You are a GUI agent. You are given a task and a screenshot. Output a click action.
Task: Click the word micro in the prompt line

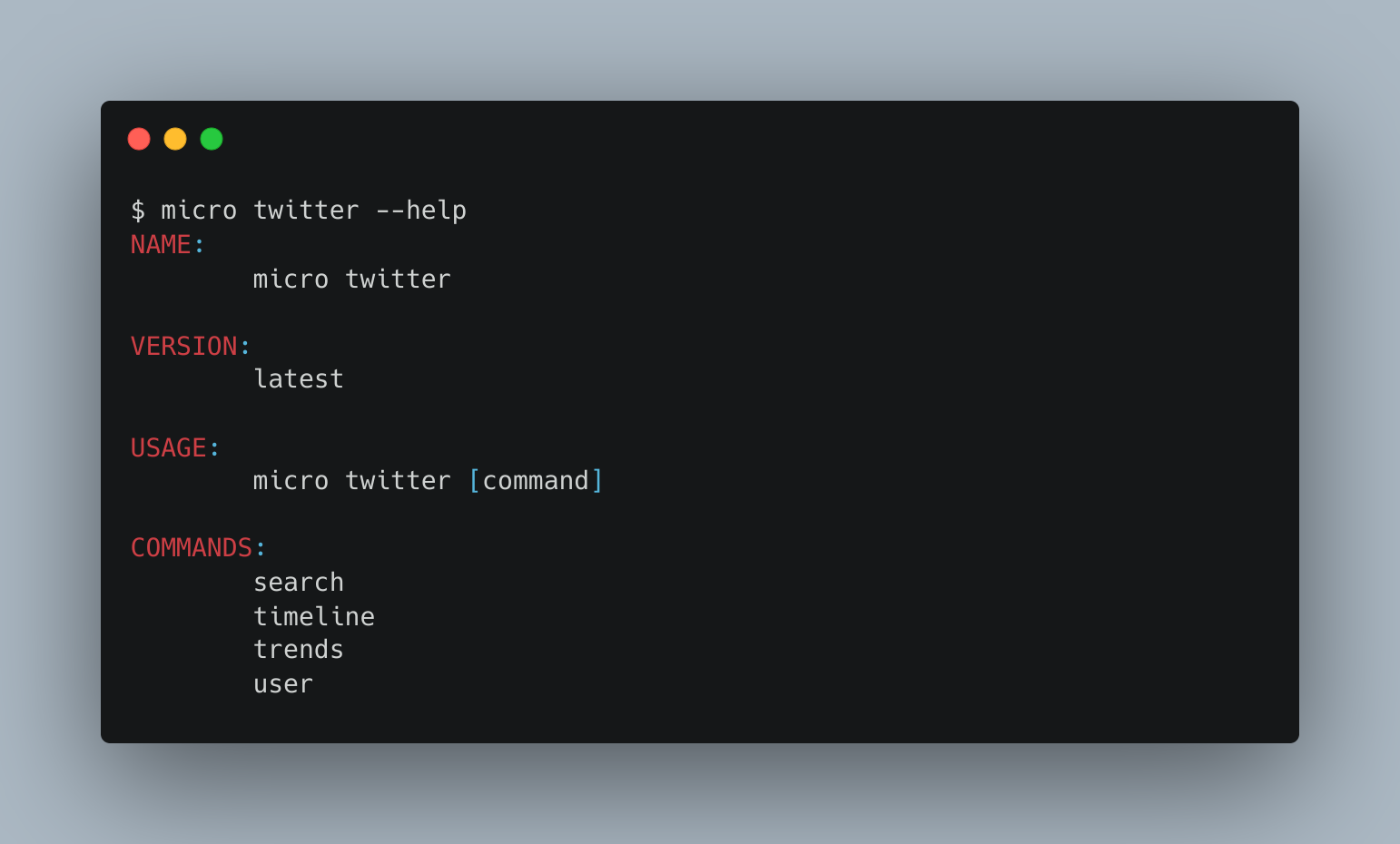coord(199,211)
